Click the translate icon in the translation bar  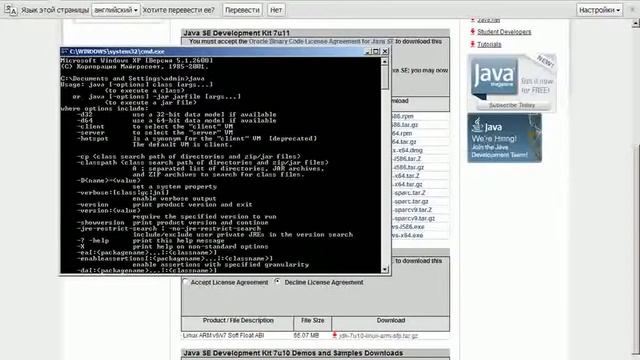[11, 10]
